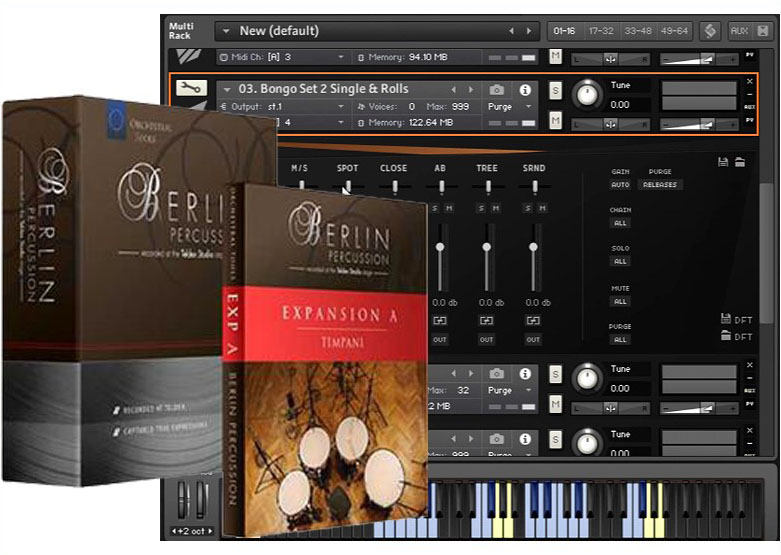Click the folder load icon at mixer top right
781x555 pixels.
pyautogui.click(x=740, y=161)
